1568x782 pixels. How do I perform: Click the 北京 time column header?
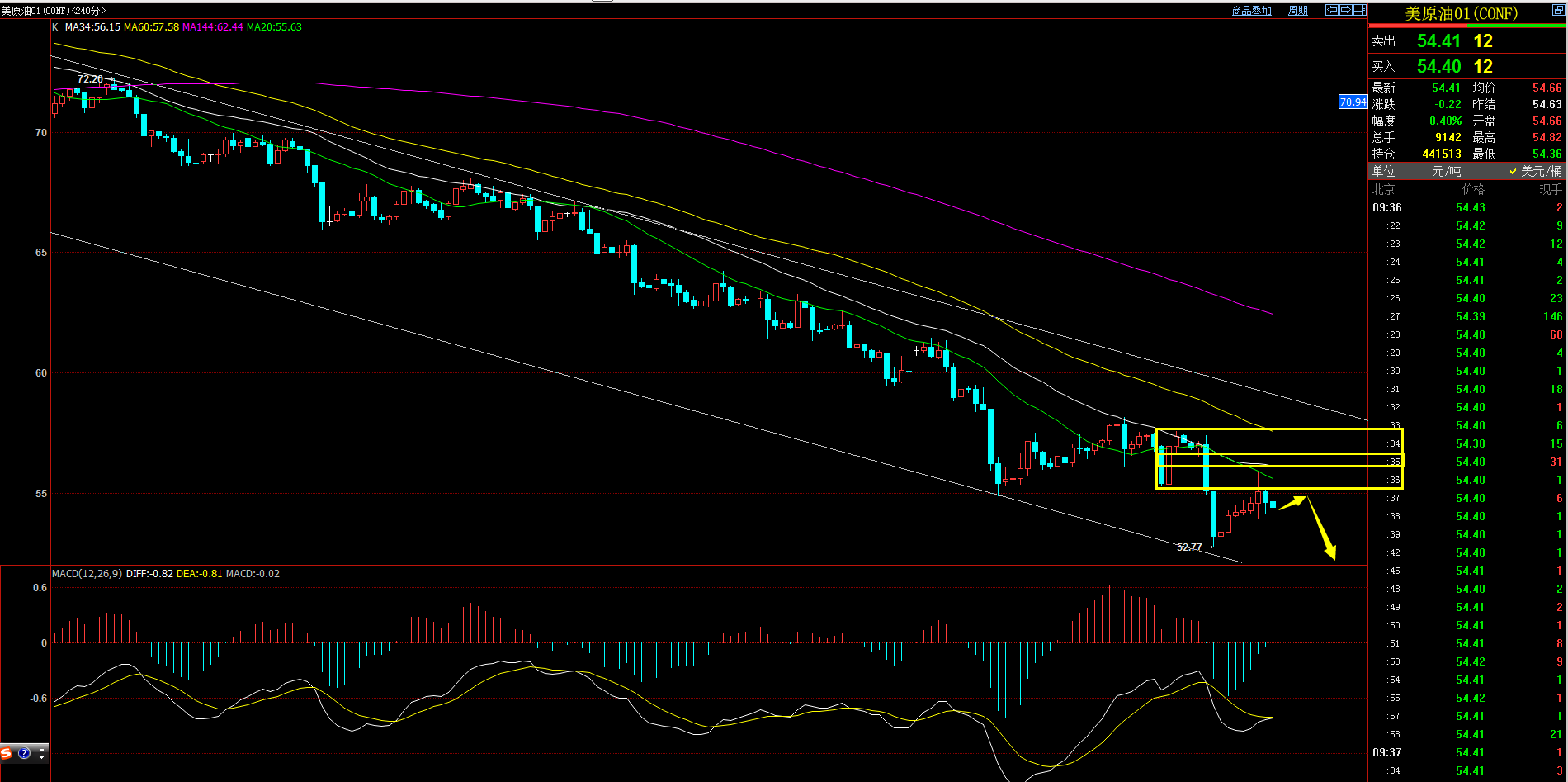pos(1383,190)
